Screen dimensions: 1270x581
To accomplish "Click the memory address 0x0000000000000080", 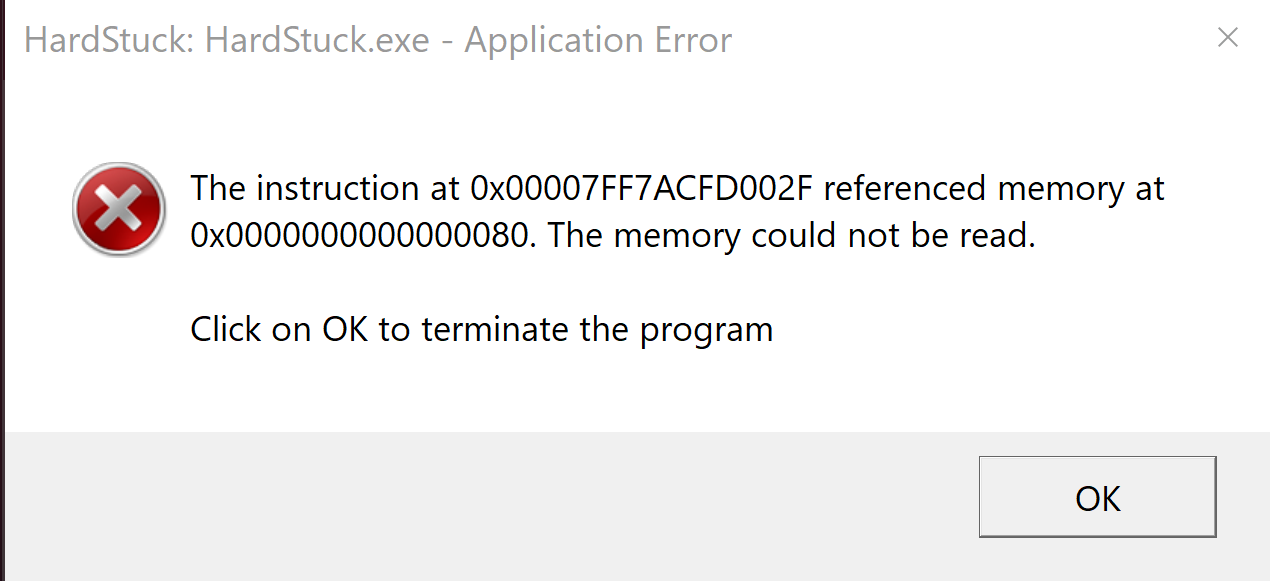I will [x=359, y=237].
